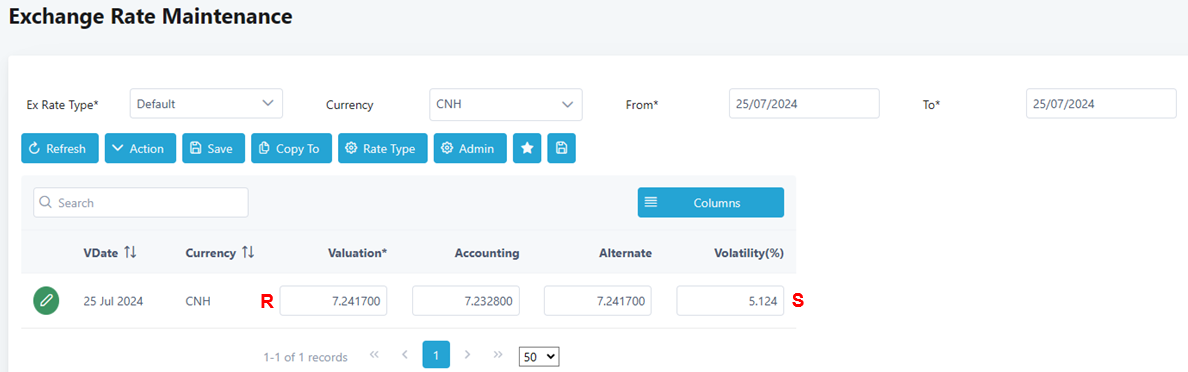Screen dimensions: 1188x372
Task: Click the Refresh button
Action: pyautogui.click(x=60, y=148)
